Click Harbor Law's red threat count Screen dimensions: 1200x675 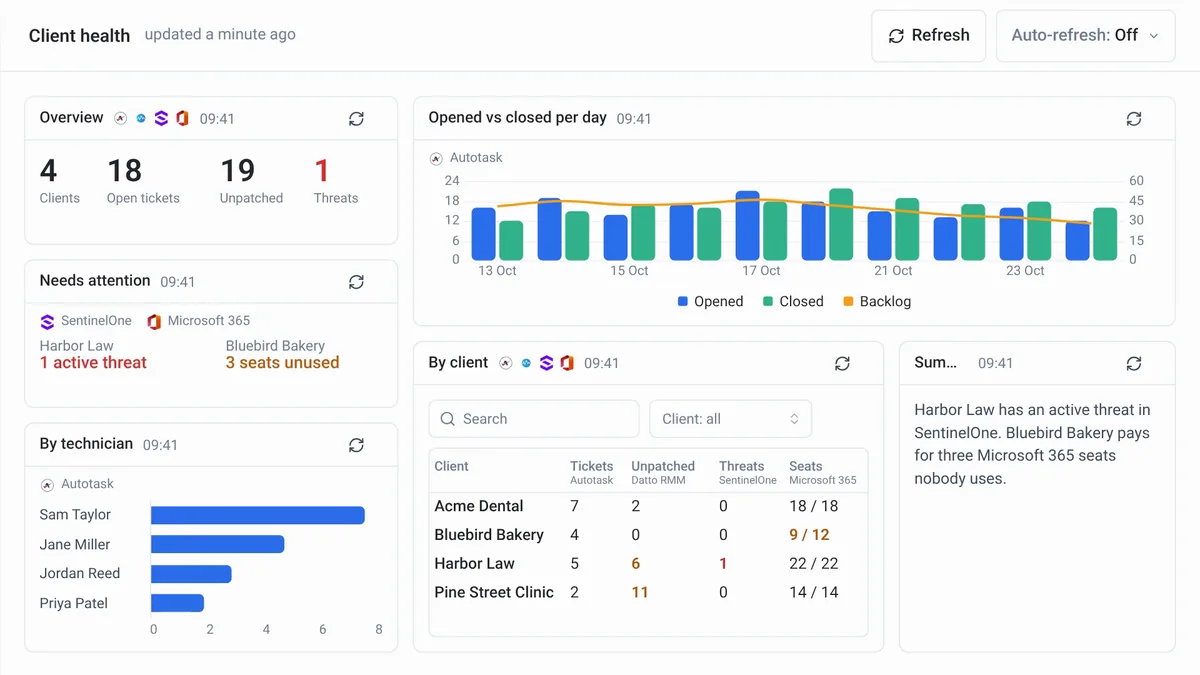(x=723, y=564)
